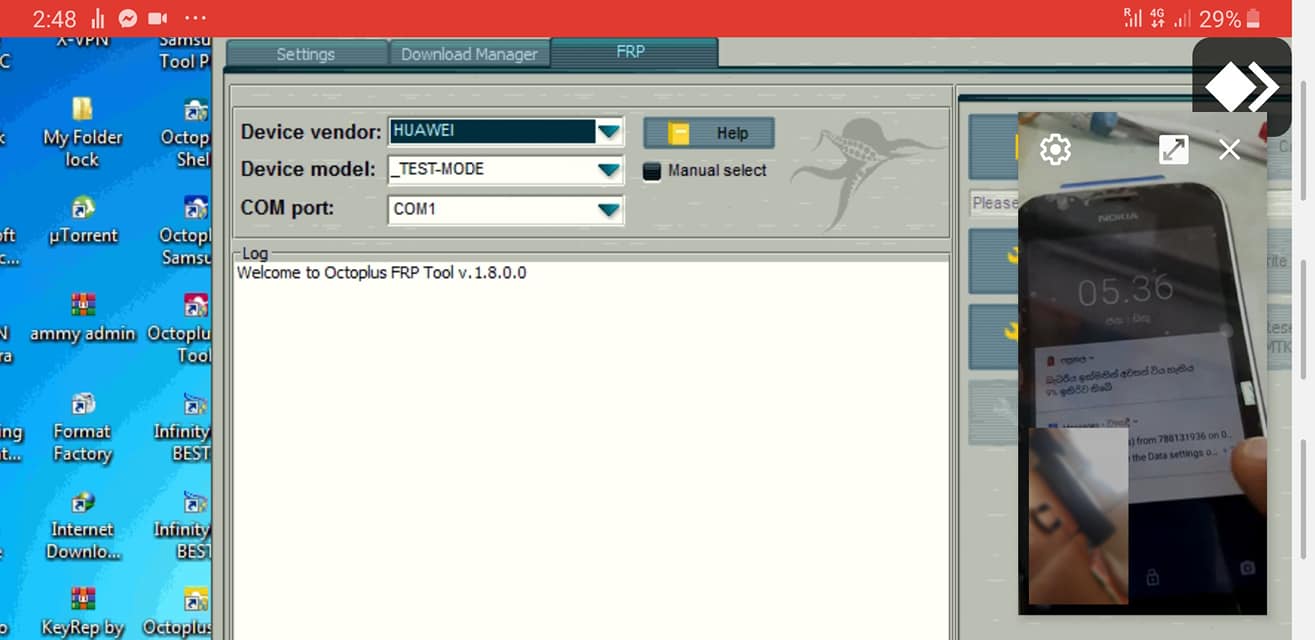
Task: Tap the small self-view video thumbnail
Action: 1079,516
